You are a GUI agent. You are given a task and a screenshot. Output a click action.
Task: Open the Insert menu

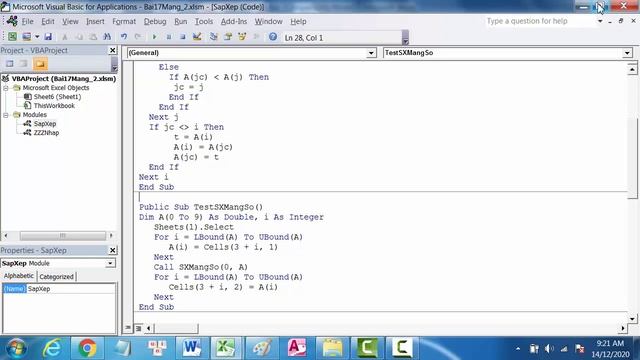95,21
